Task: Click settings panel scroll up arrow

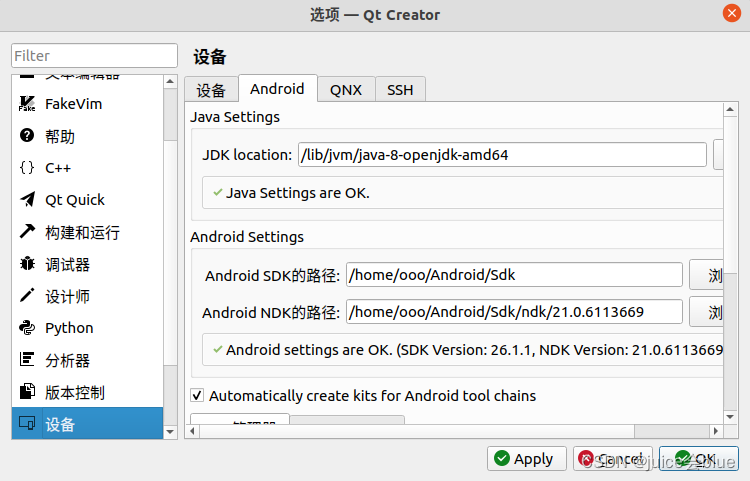Action: point(730,109)
